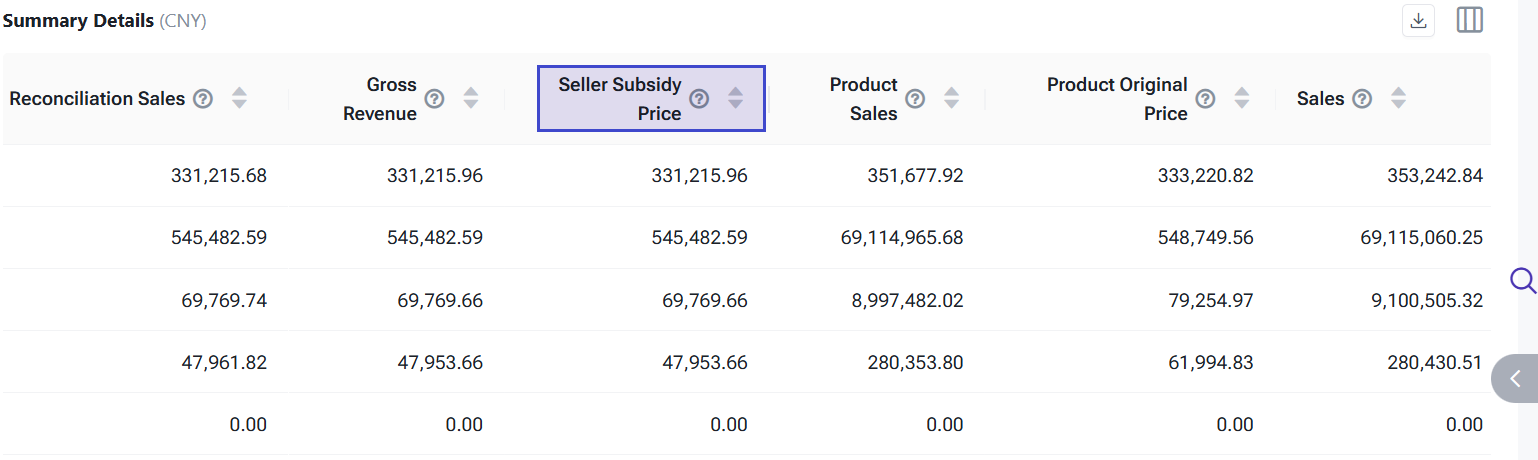Download the summary details table
The image size is (1538, 460).
tap(1418, 21)
